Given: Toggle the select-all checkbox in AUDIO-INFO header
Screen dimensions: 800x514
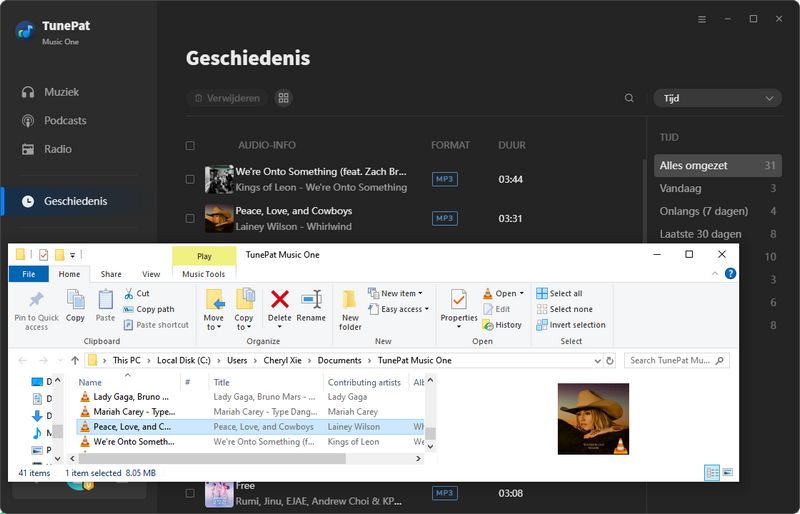Looking at the screenshot, I should [x=190, y=146].
